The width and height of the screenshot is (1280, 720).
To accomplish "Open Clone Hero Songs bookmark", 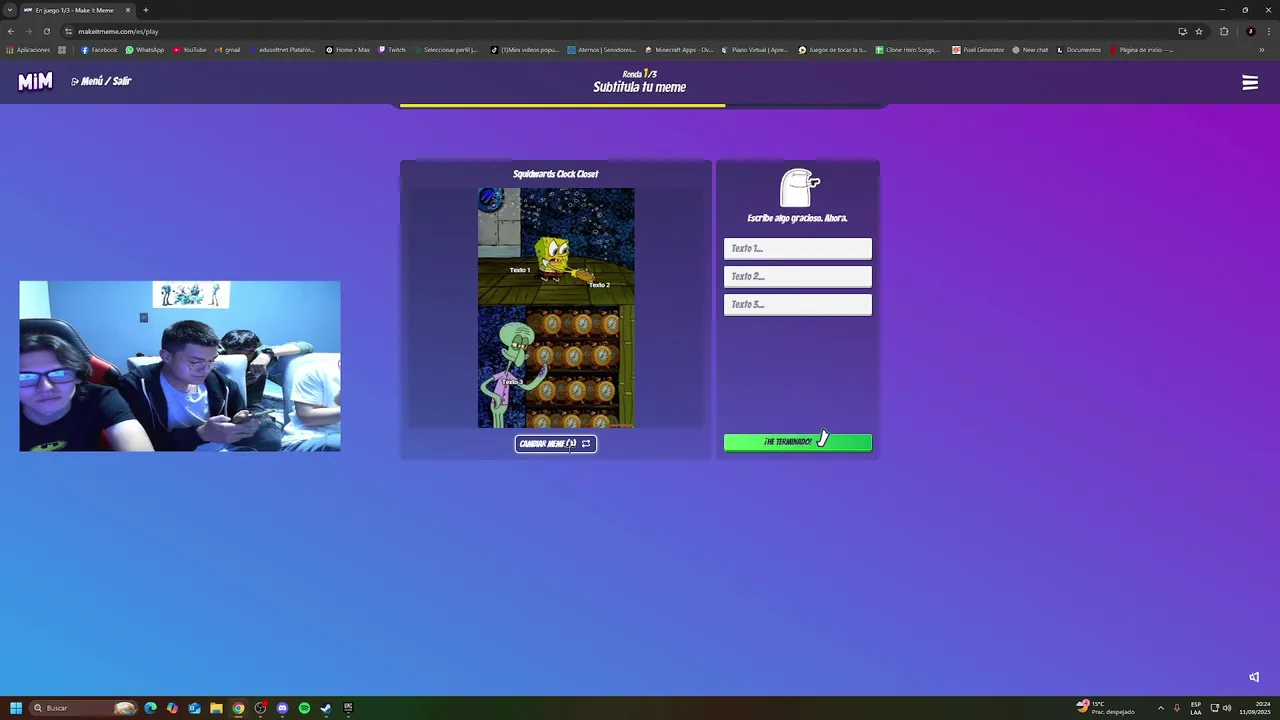I will pos(908,50).
